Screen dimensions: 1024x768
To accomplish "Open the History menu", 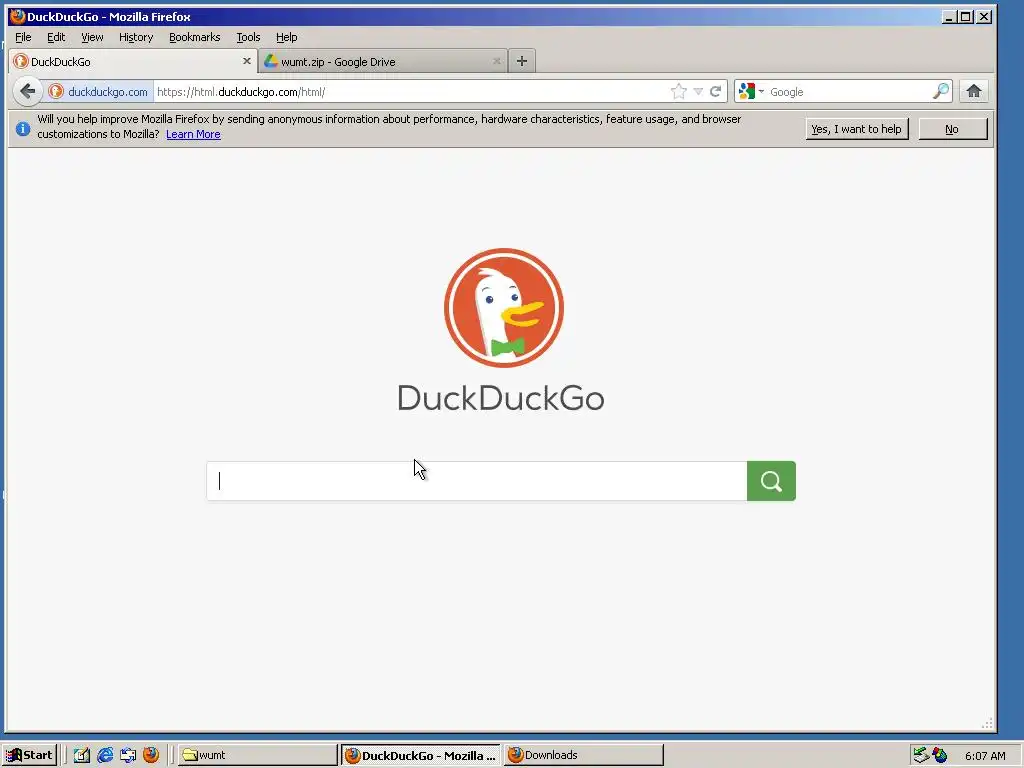I will pos(136,37).
